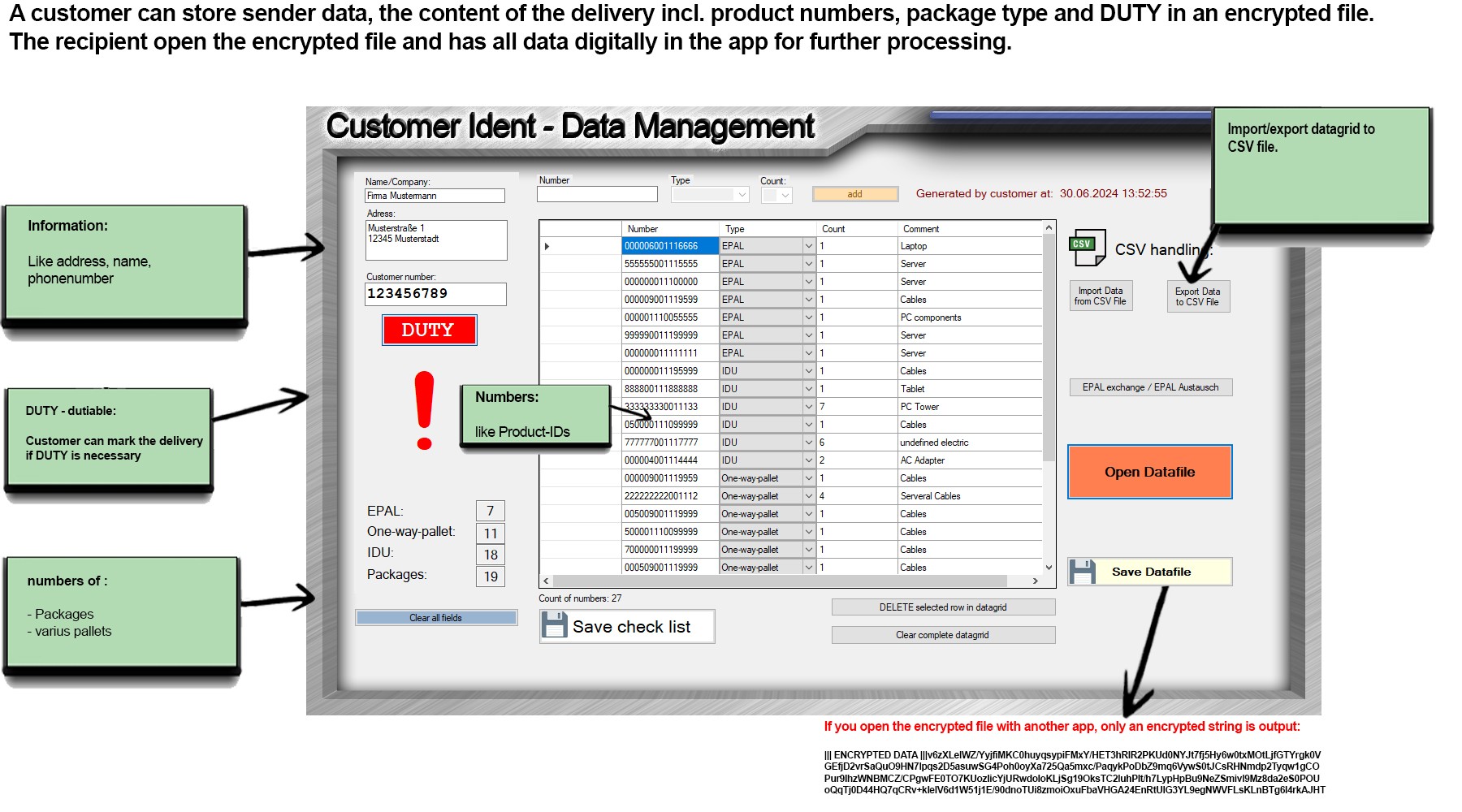Click Export Data to CSV File
This screenshot has height=812, width=1462.
click(1197, 296)
